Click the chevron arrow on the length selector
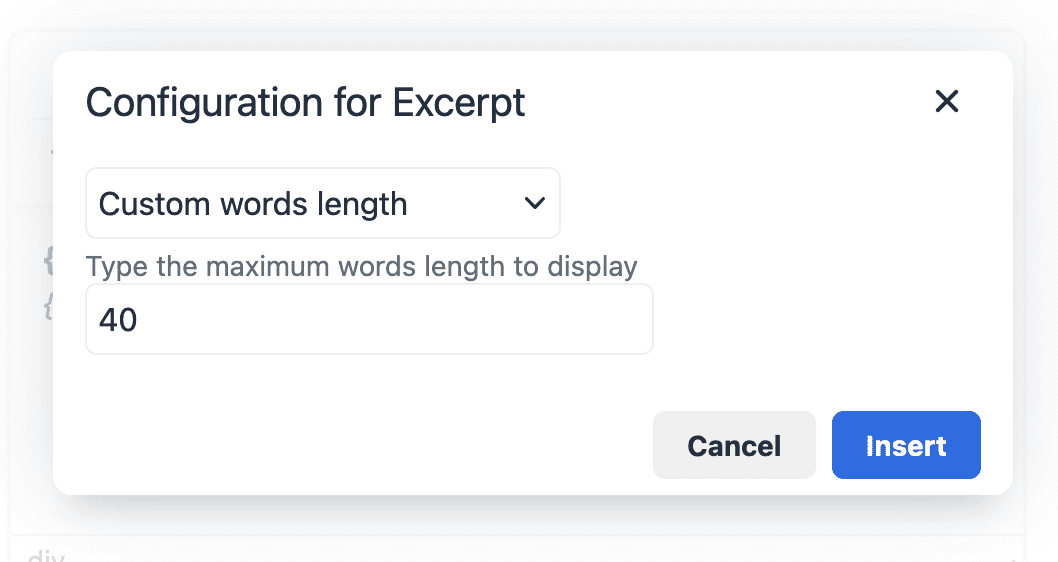The width and height of the screenshot is (1058, 562). 535,204
